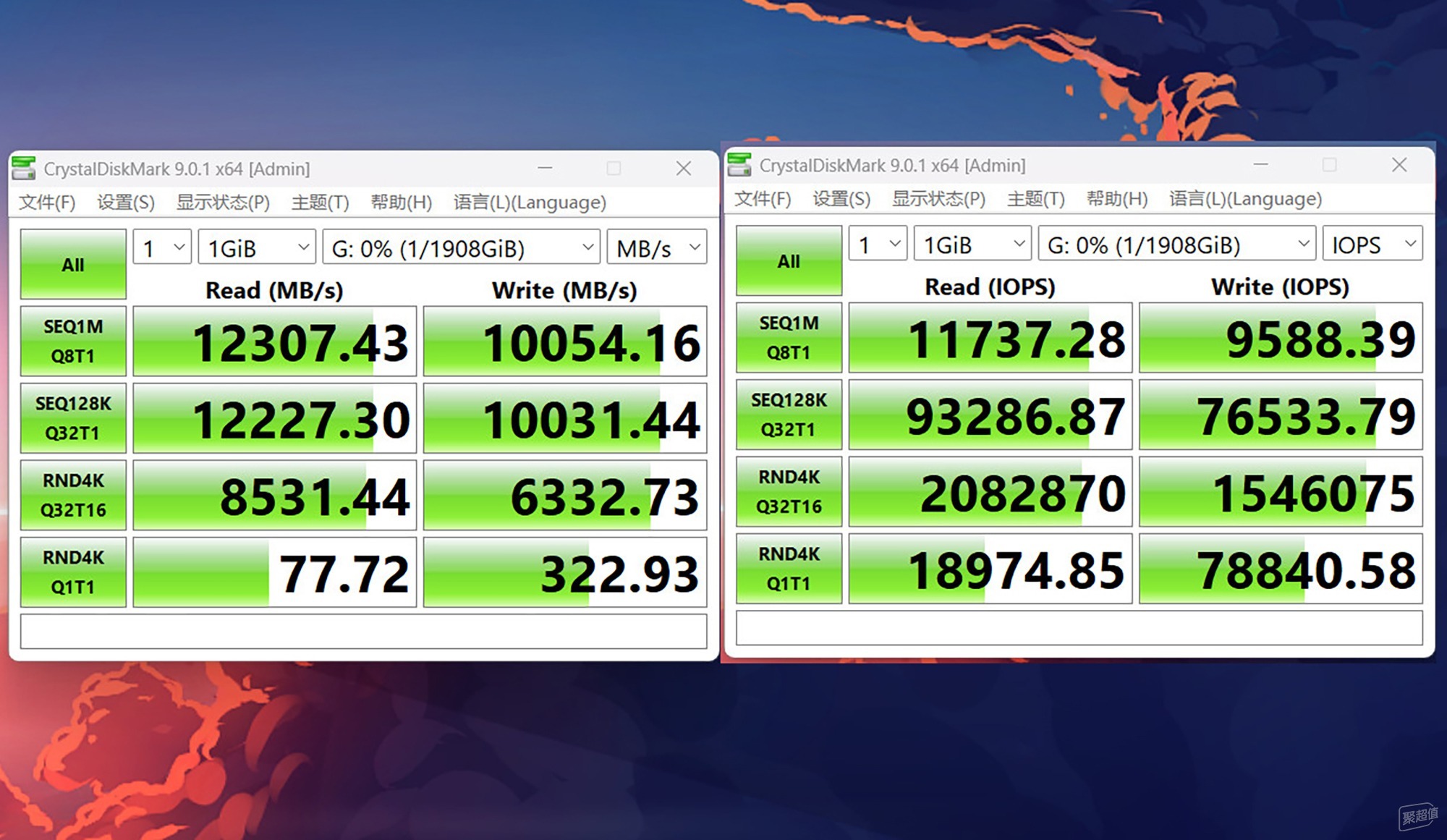Click CrystalDiskMark app icon in left window title
This screenshot has height=840, width=1447.
pyautogui.click(x=24, y=169)
